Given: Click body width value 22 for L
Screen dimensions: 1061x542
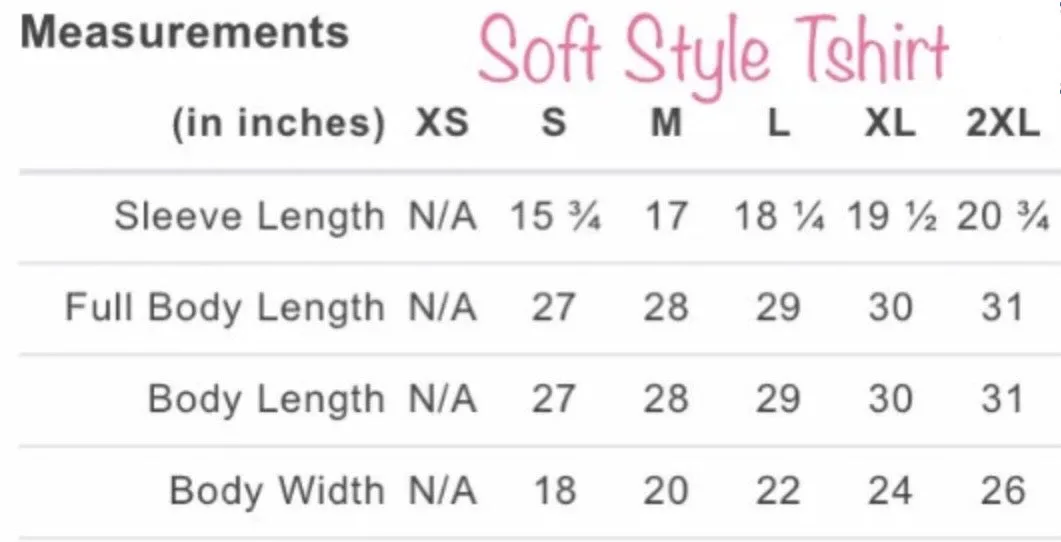Looking at the screenshot, I should click(778, 490).
